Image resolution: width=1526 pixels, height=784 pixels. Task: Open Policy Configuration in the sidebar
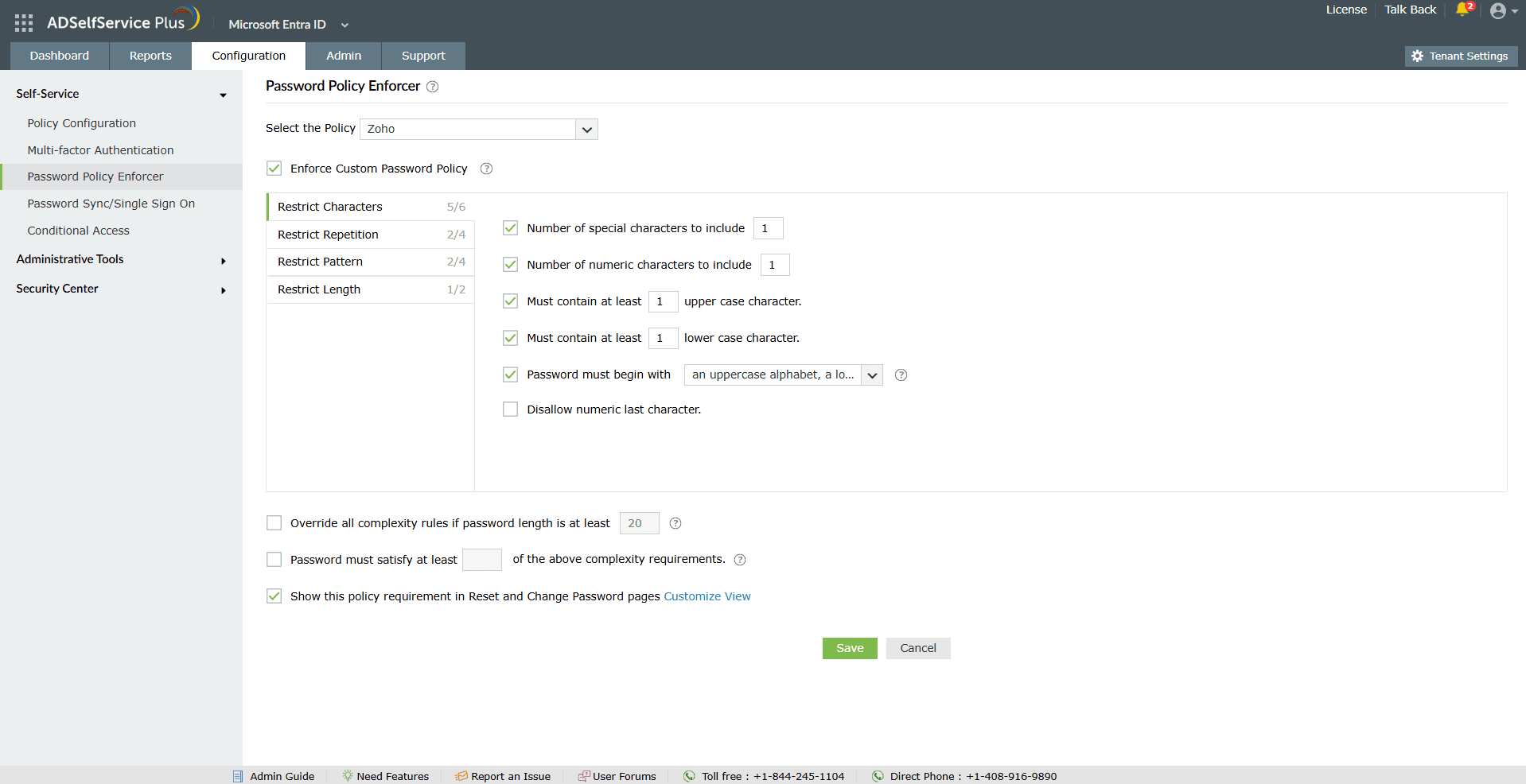tap(82, 123)
